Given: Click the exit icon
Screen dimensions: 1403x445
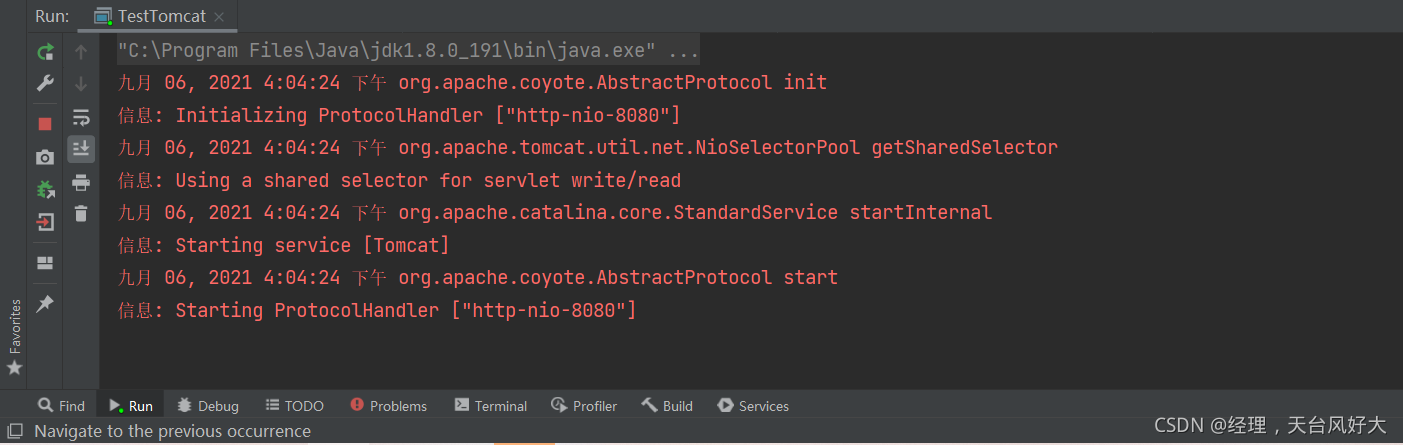Looking at the screenshot, I should (x=45, y=222).
